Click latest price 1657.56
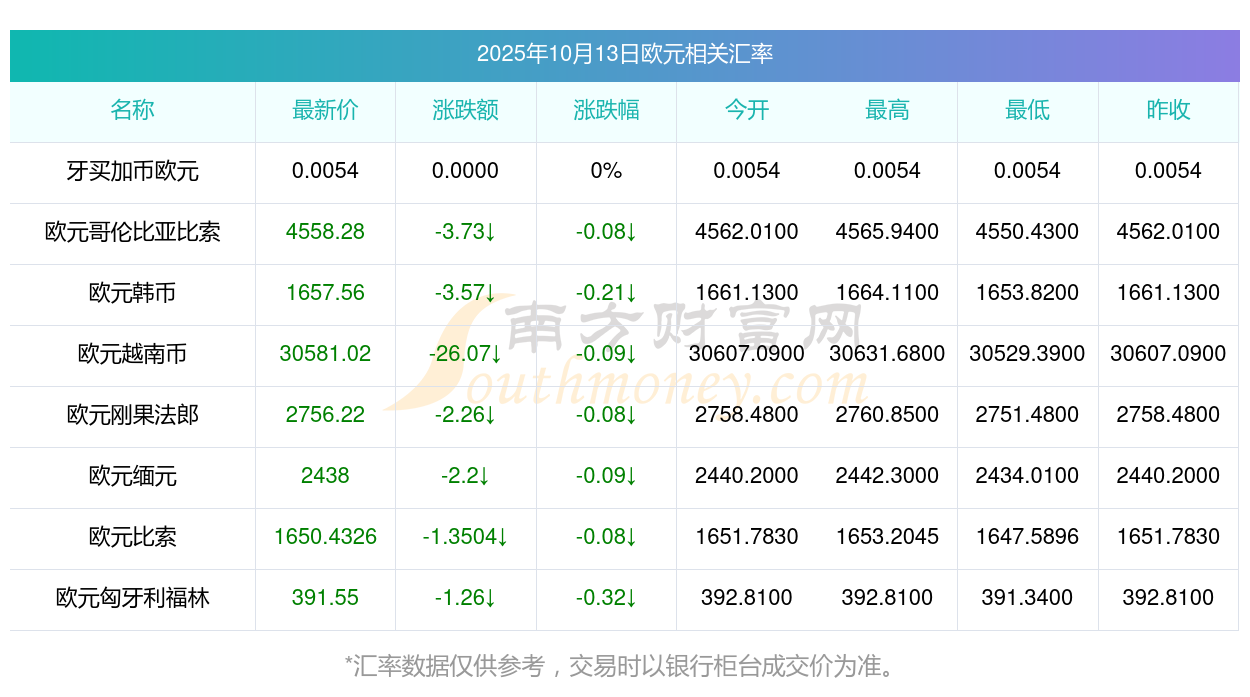Viewport: 1250px width, 697px height. coord(325,293)
